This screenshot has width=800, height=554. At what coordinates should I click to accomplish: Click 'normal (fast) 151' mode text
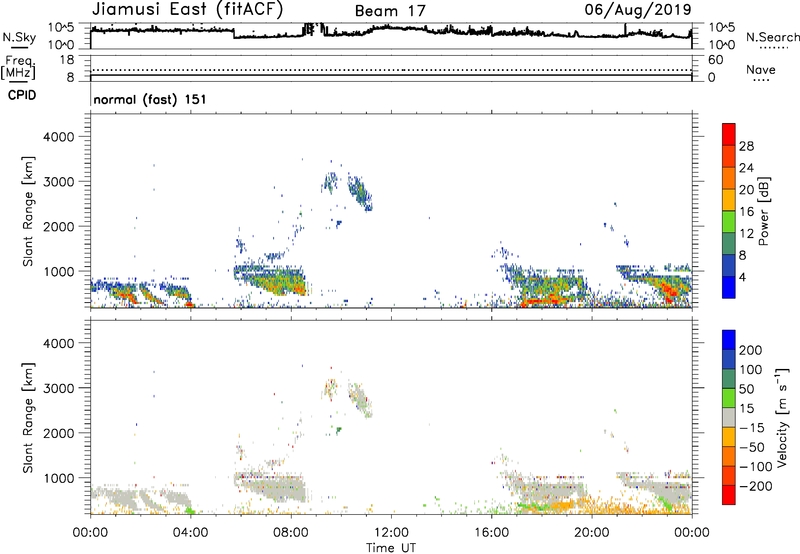150,99
